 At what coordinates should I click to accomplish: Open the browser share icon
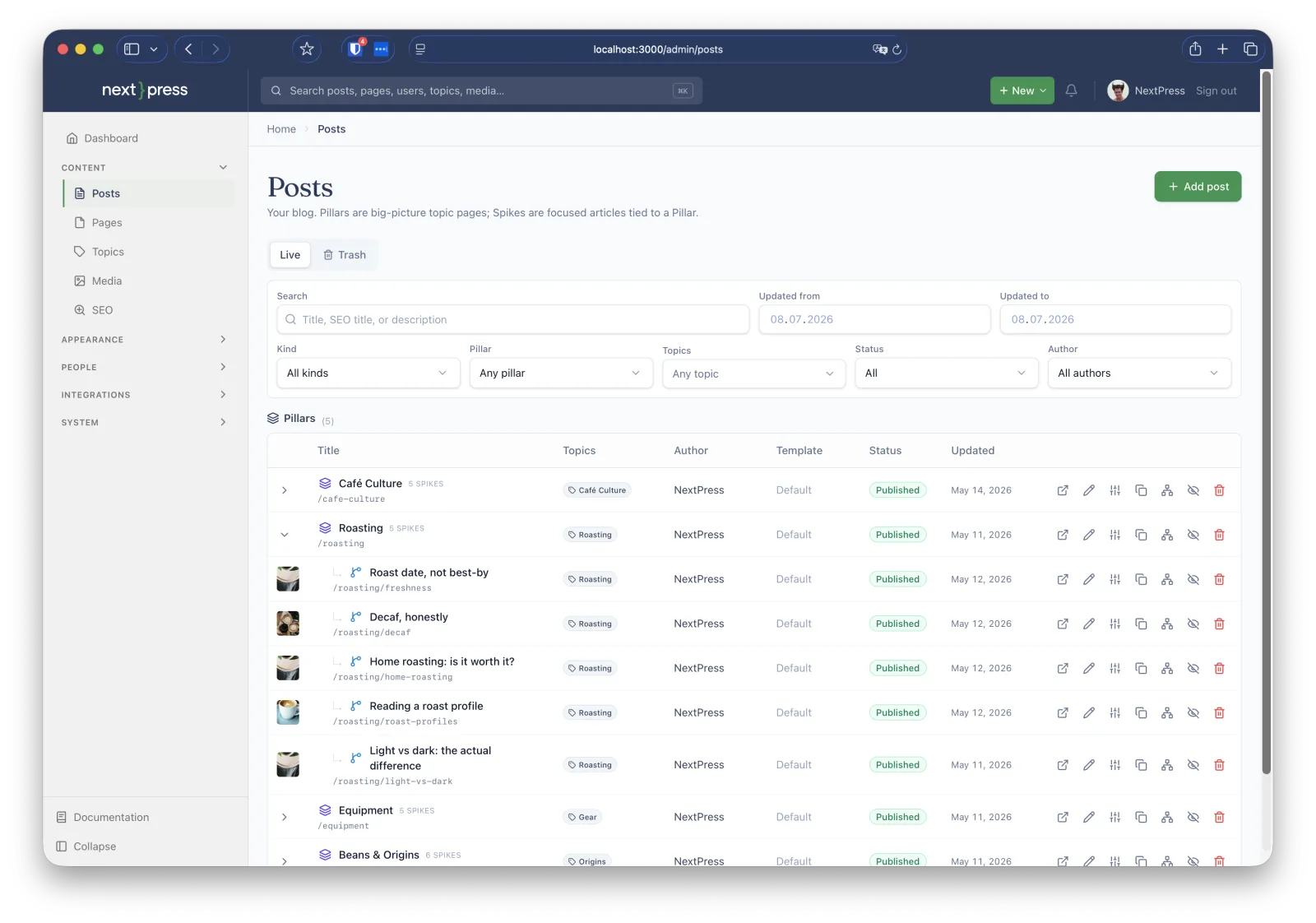[1195, 49]
